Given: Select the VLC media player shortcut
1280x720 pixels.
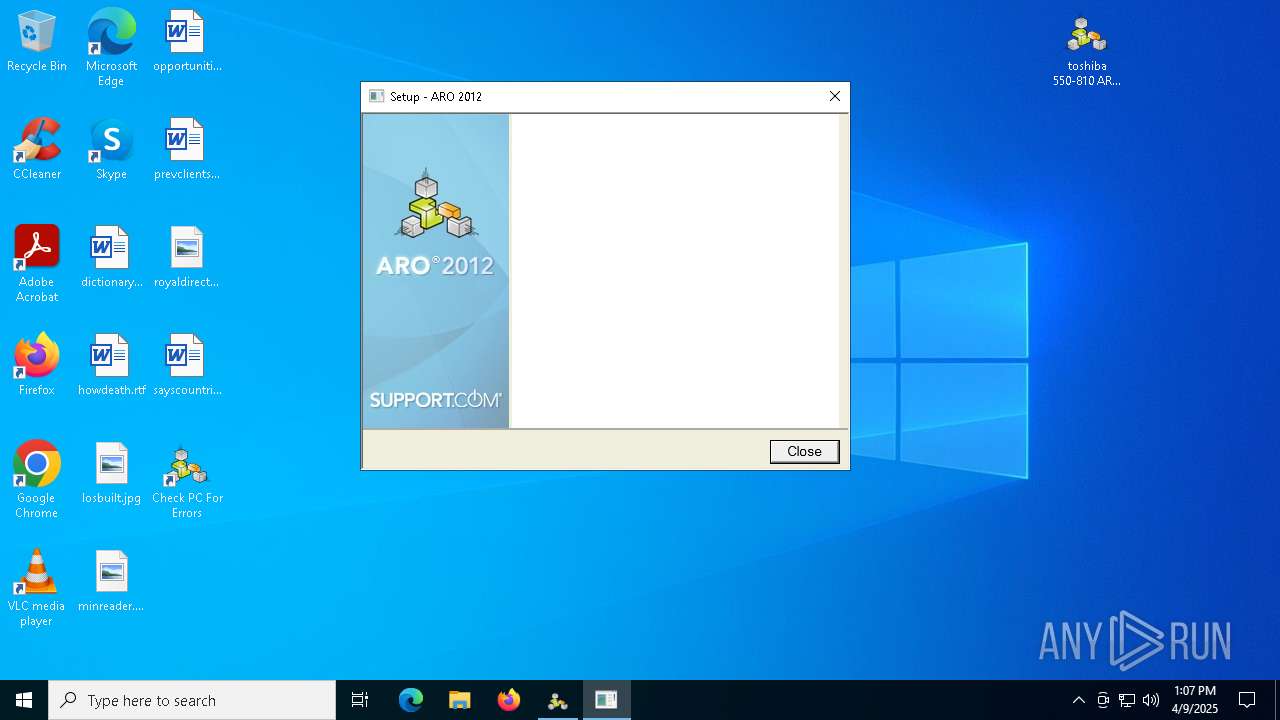Looking at the screenshot, I should tap(37, 588).
